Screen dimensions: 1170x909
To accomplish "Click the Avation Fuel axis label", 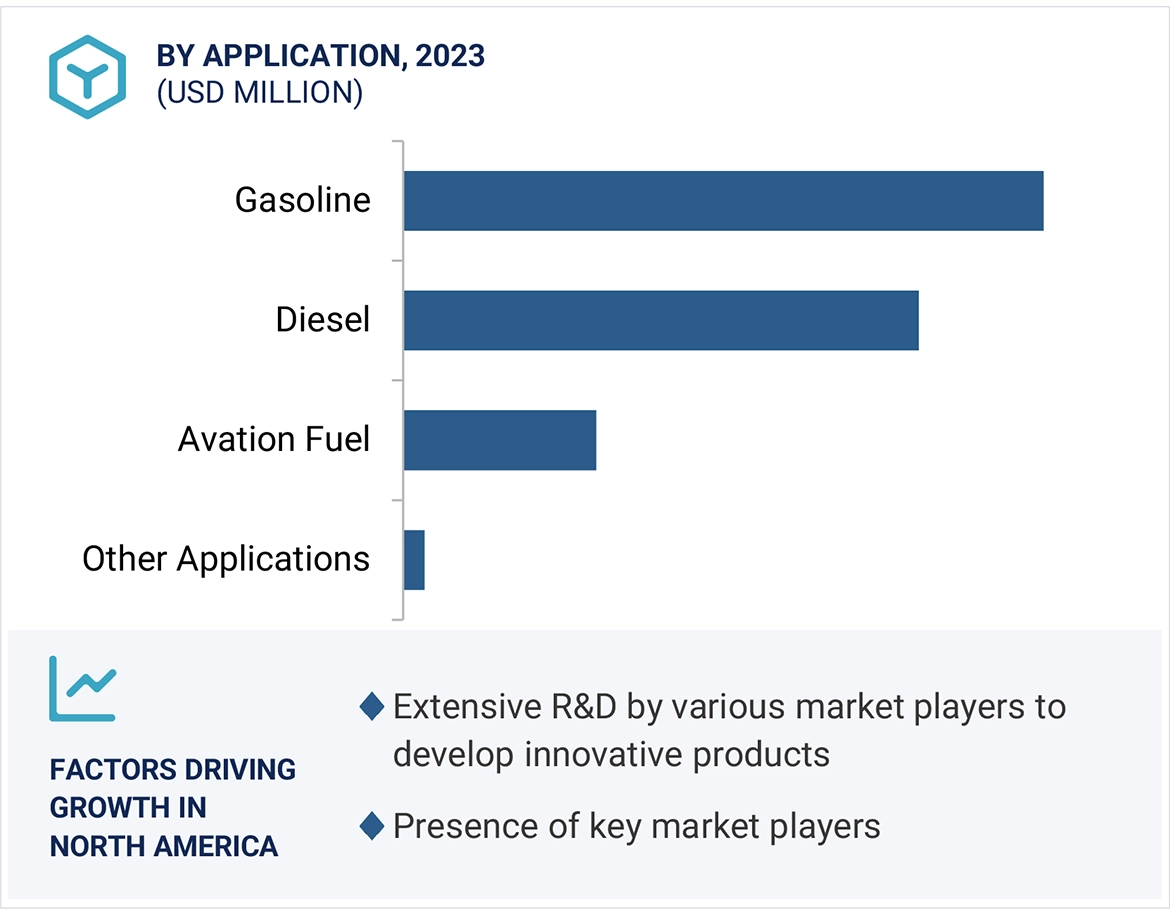I will coord(274,439).
